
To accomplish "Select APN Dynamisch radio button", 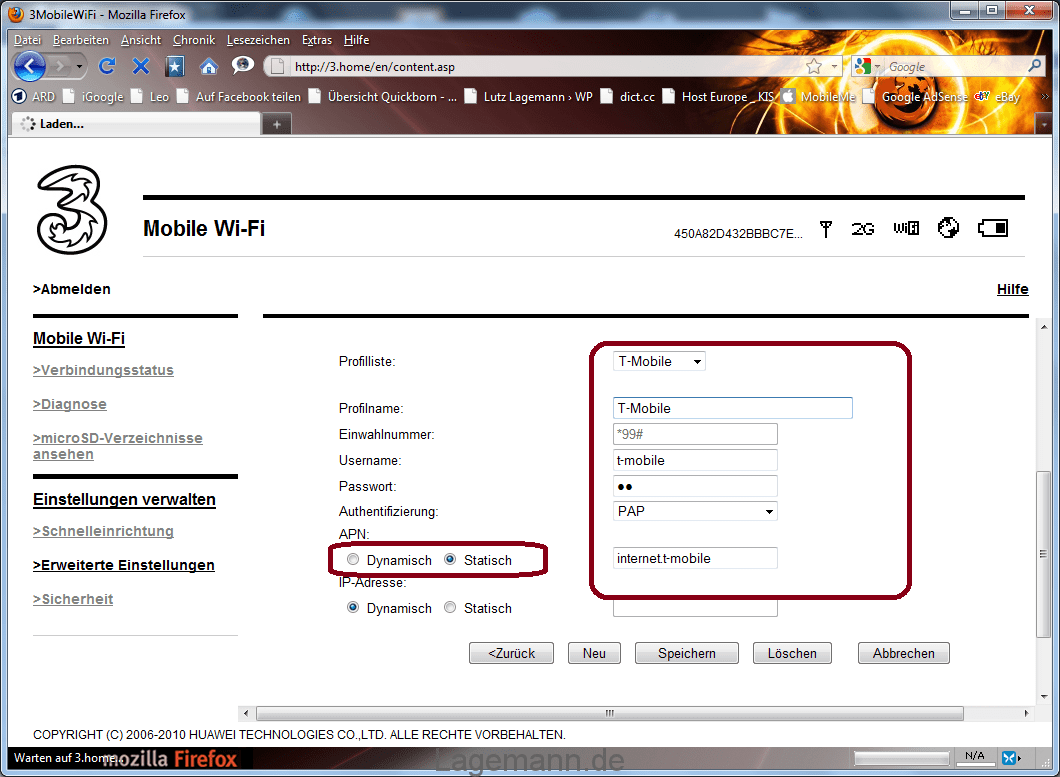I will pos(353,559).
